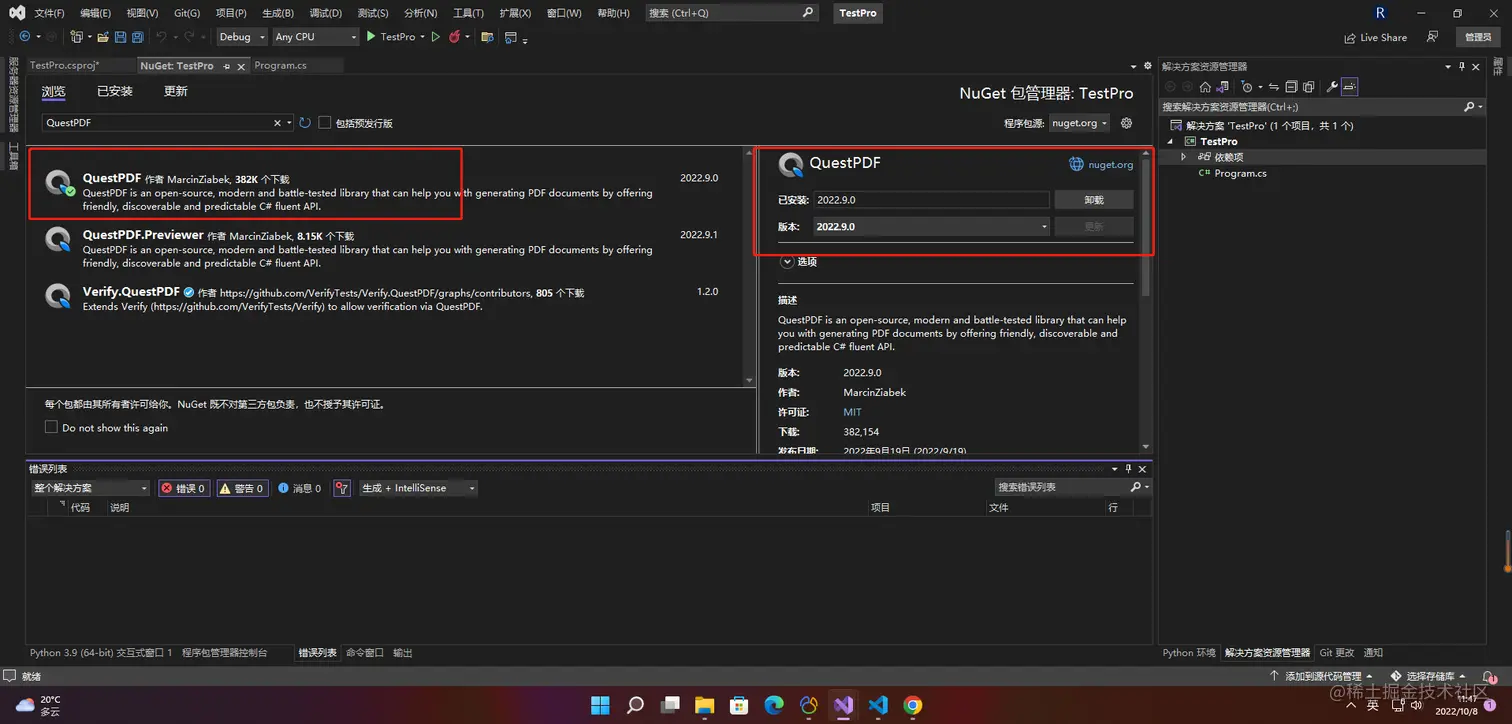
Task: Open Chrome from Windows taskbar
Action: (912, 705)
